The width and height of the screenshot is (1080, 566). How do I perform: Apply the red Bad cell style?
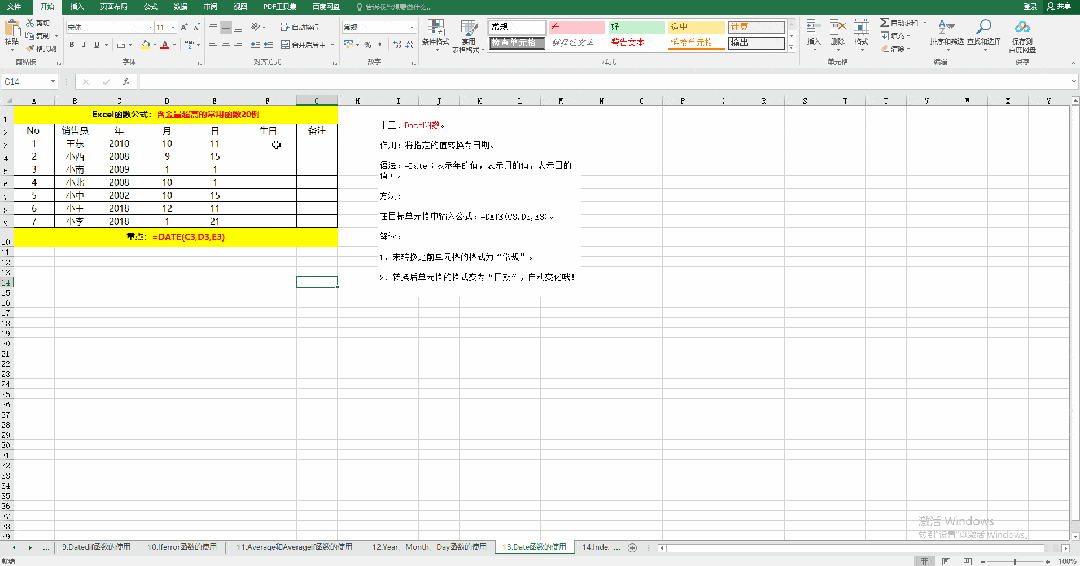(577, 27)
